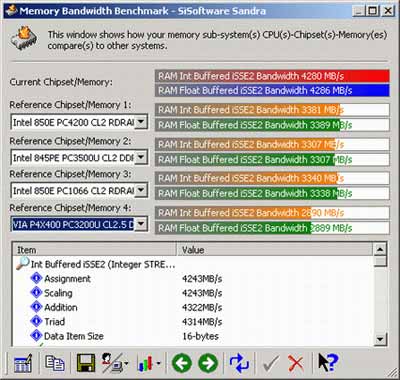Click the user and computer toolbar icon
The image size is (400, 380).
(115, 363)
